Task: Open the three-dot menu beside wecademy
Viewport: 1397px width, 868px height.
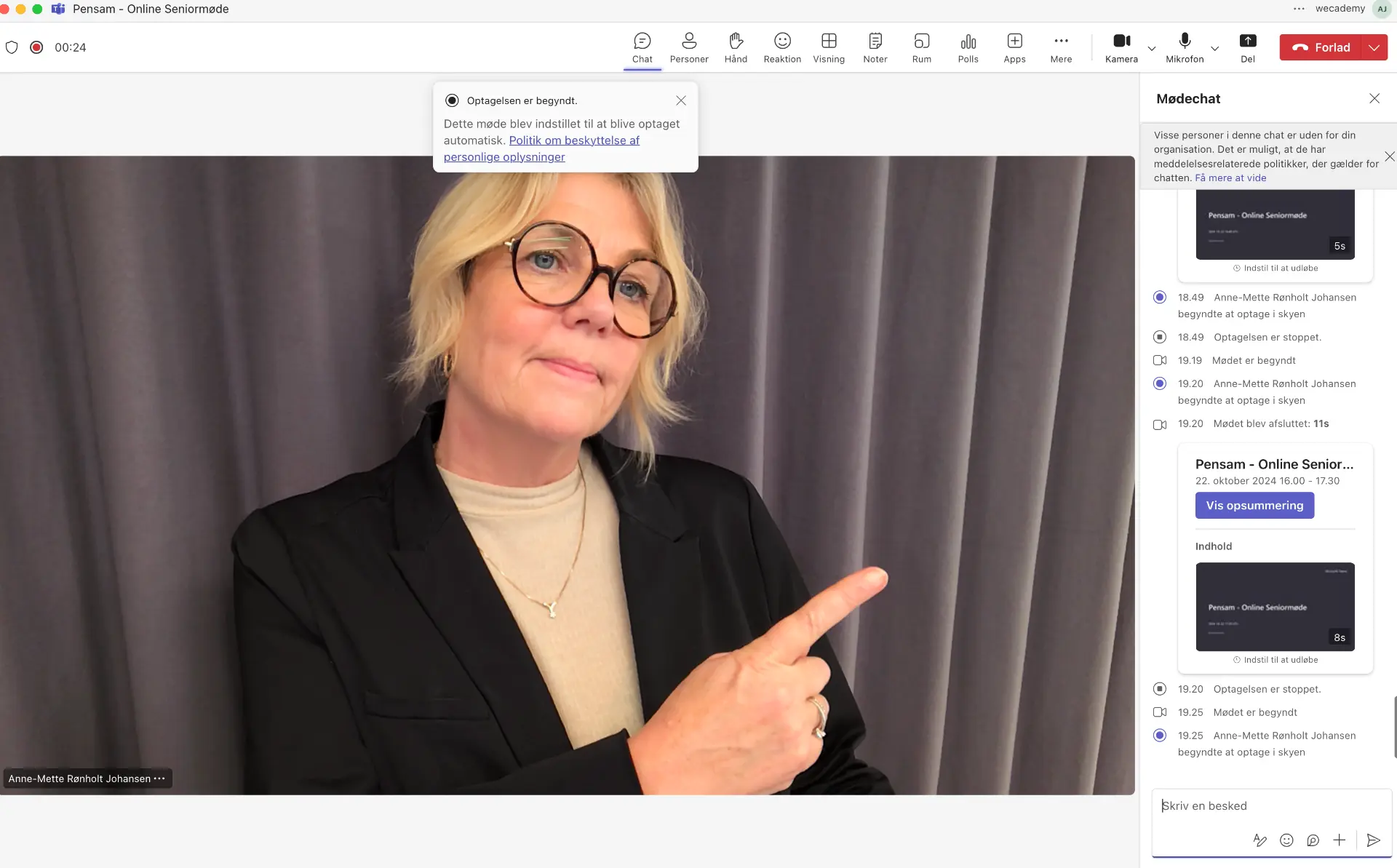Action: 1299,9
